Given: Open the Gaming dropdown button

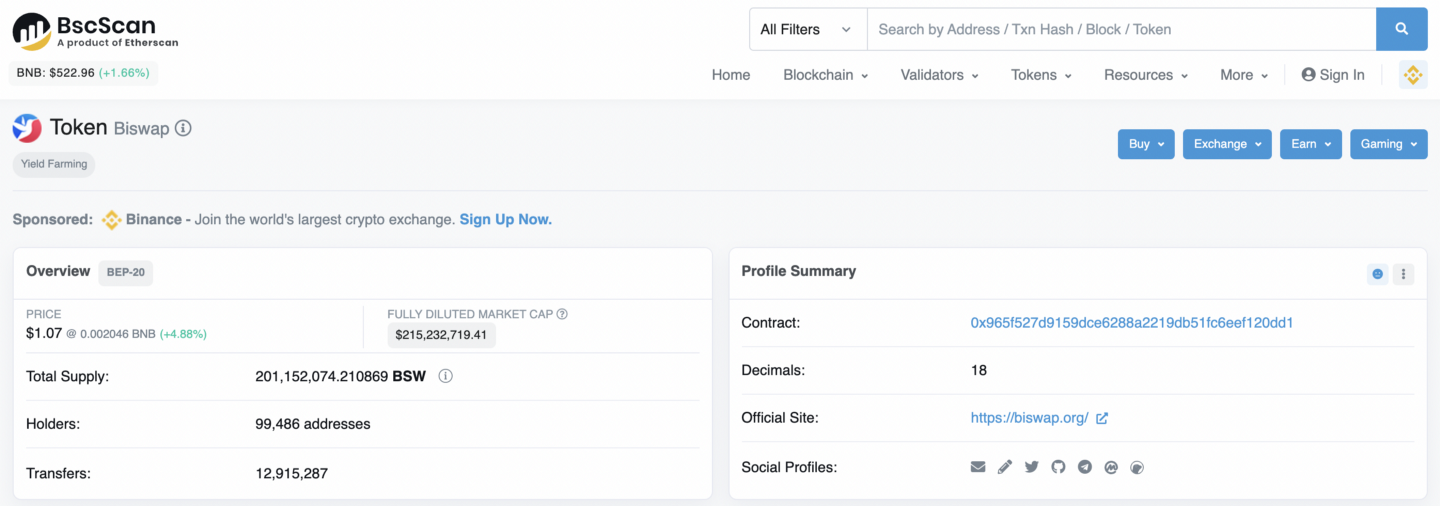Looking at the screenshot, I should 1388,144.
